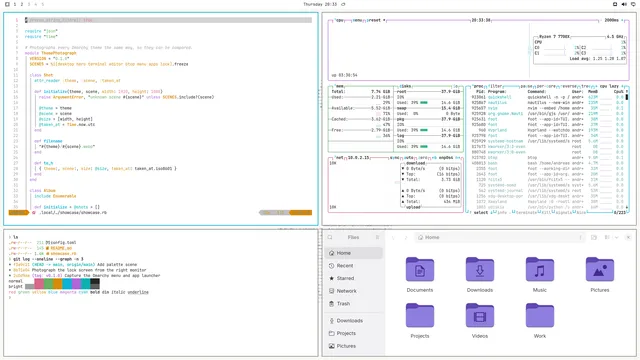Go back with the Files back arrow
The image size is (640, 360).
coord(393,237)
